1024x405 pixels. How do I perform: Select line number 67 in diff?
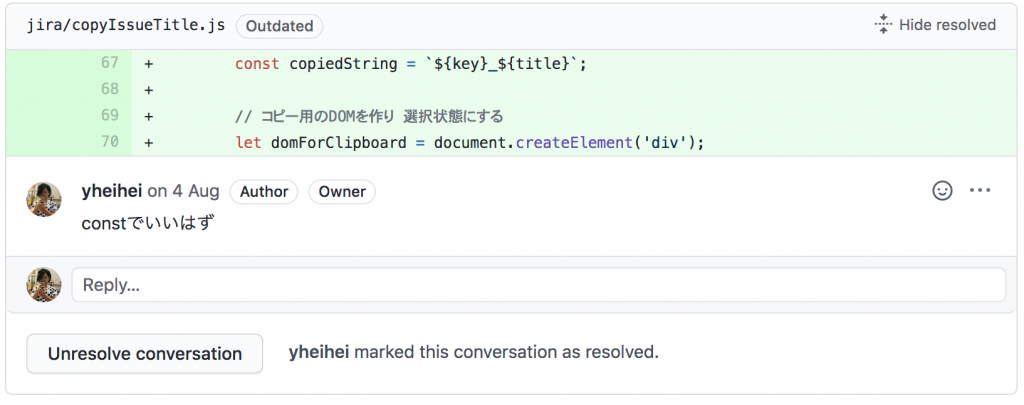(x=110, y=63)
